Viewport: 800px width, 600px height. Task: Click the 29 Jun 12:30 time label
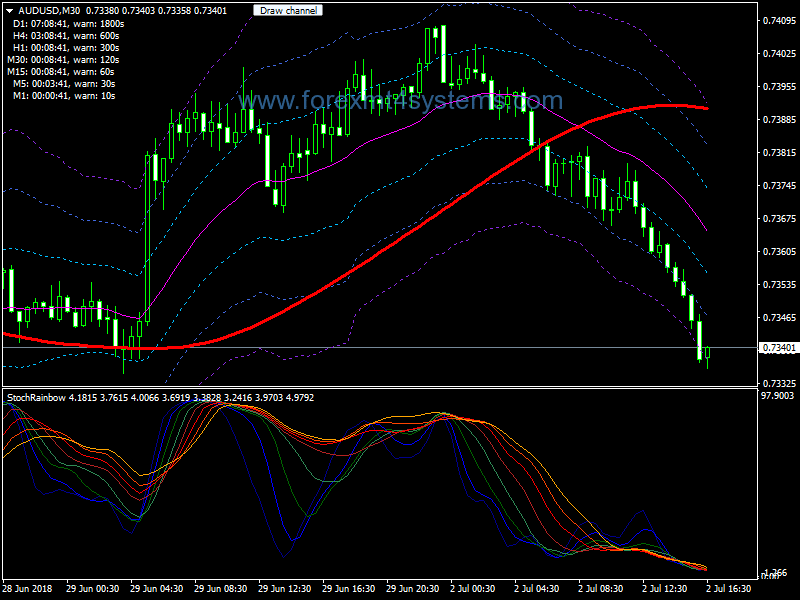(285, 589)
